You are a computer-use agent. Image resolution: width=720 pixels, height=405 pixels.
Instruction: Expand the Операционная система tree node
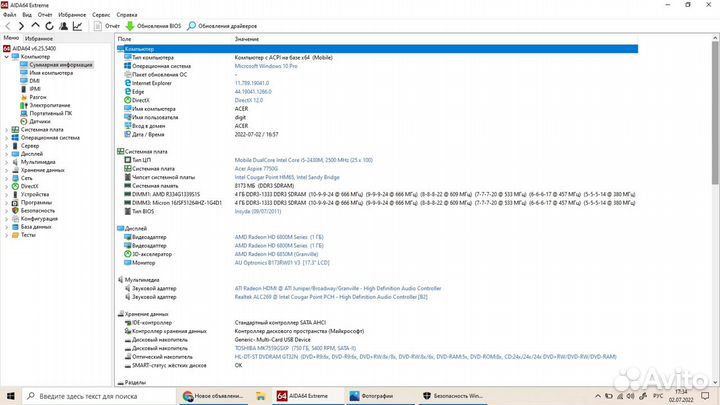pyautogui.click(x=6, y=138)
